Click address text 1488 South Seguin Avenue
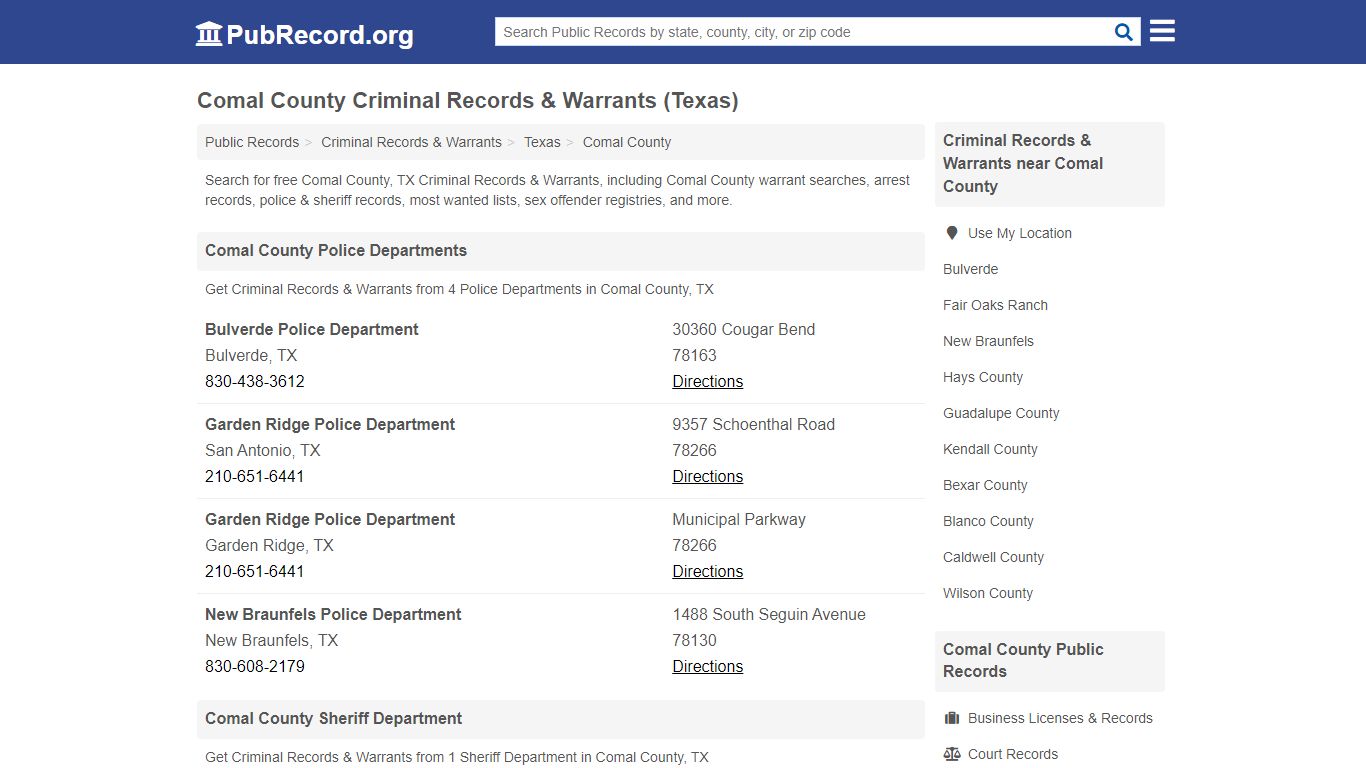Image resolution: width=1366 pixels, height=768 pixels. [769, 614]
